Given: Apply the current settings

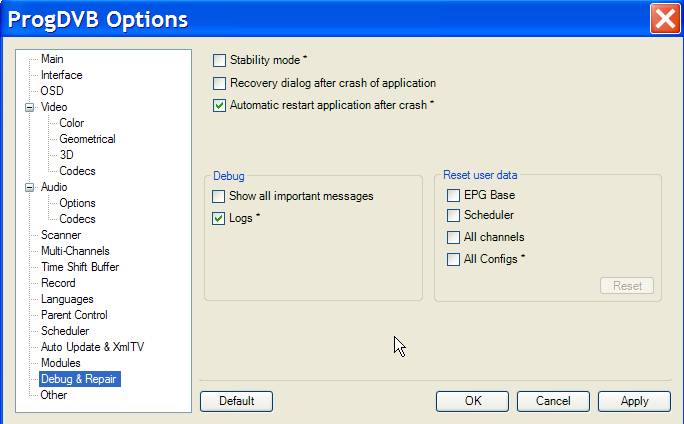Looking at the screenshot, I should click(x=634, y=401).
